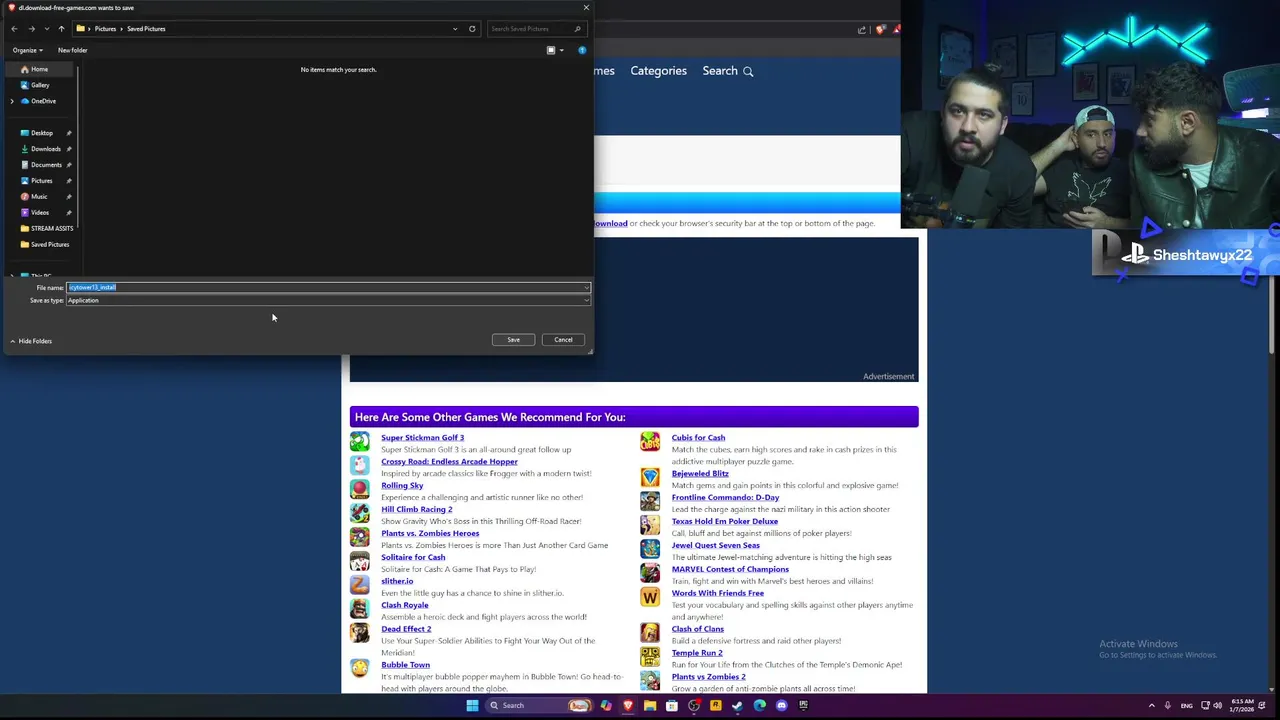Open the Bubble Town link
Screen dimensions: 1280x720
pyautogui.click(x=405, y=666)
